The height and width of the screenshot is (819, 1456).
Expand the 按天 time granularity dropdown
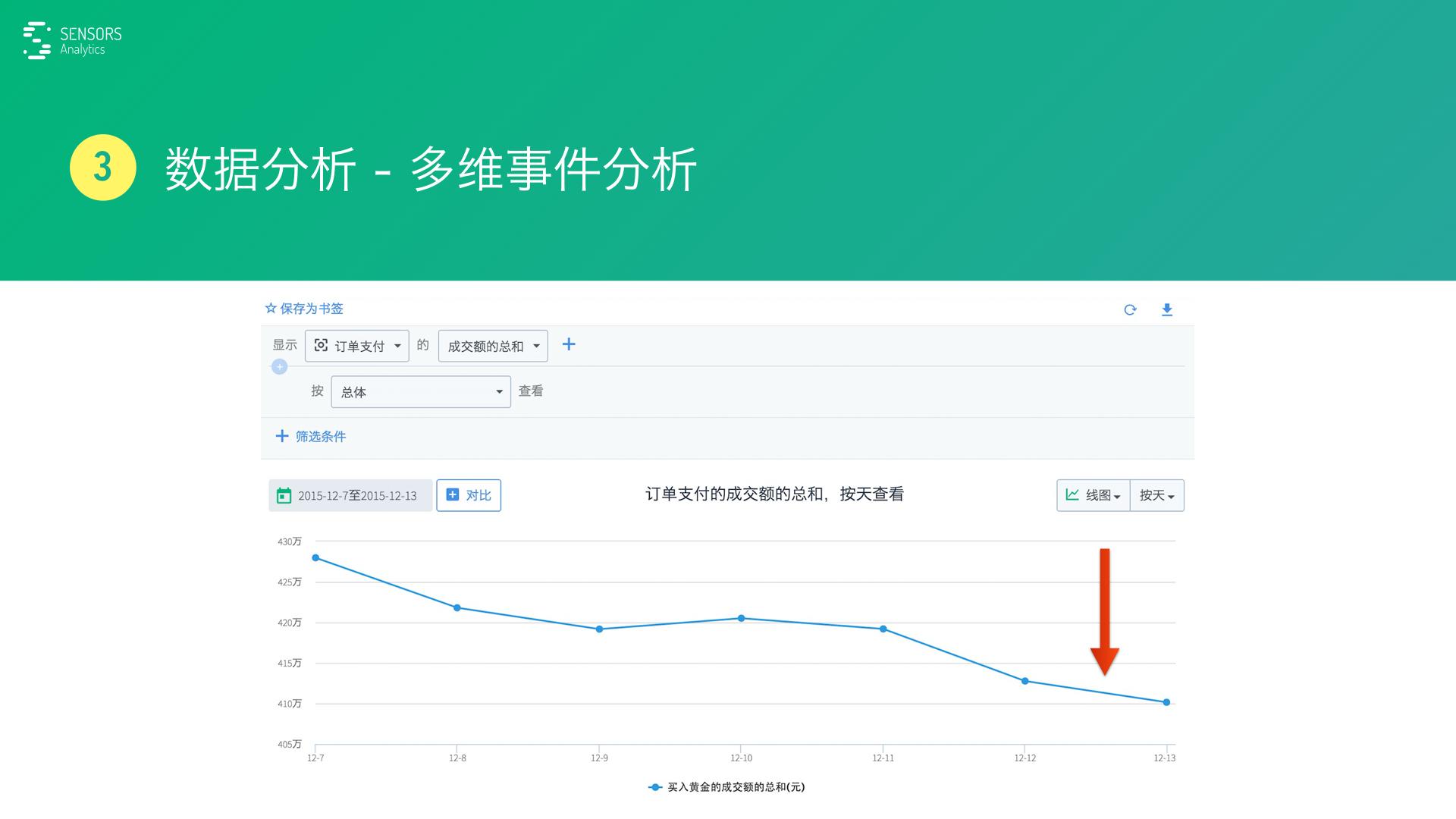point(1154,494)
